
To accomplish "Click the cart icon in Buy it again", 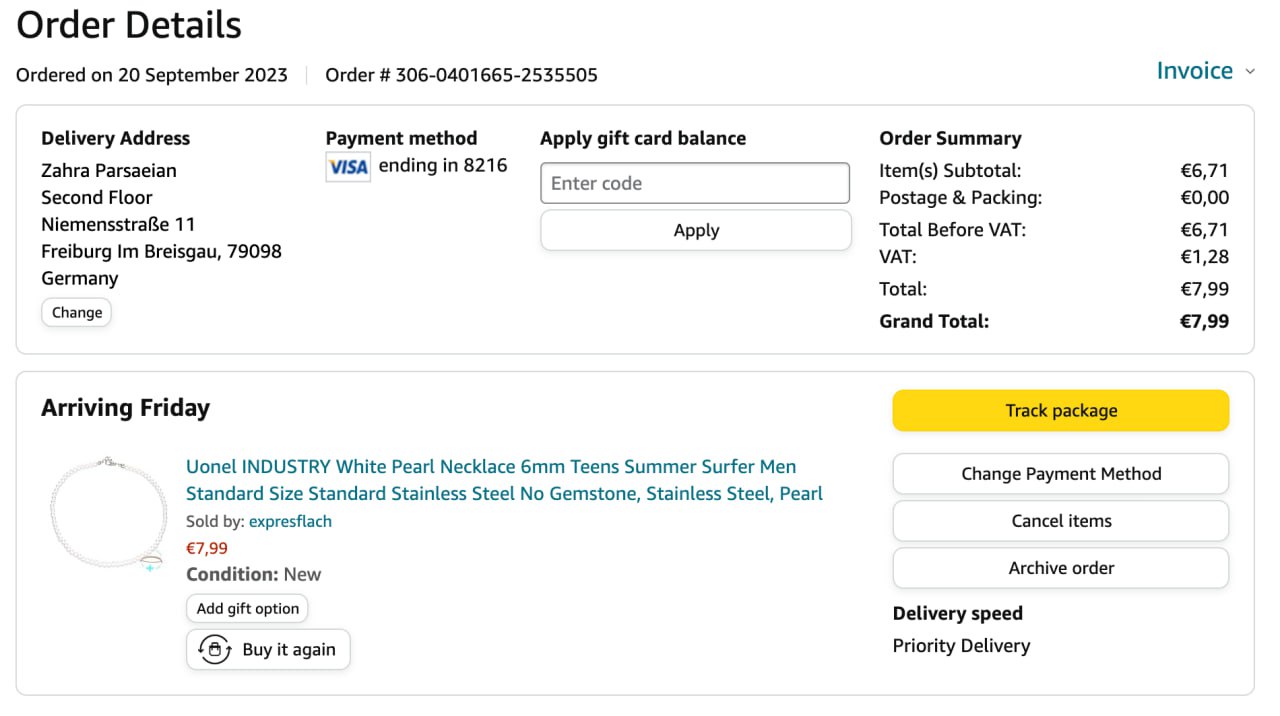I will point(215,649).
